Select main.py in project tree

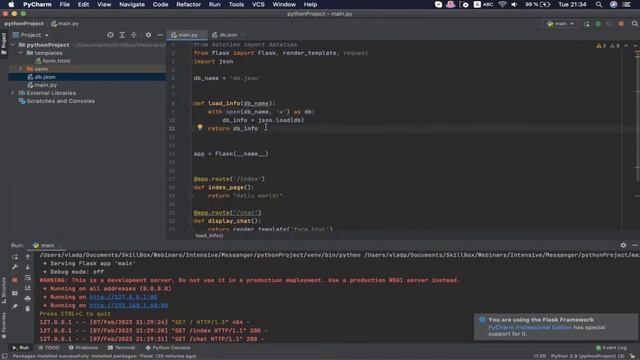click(x=42, y=85)
